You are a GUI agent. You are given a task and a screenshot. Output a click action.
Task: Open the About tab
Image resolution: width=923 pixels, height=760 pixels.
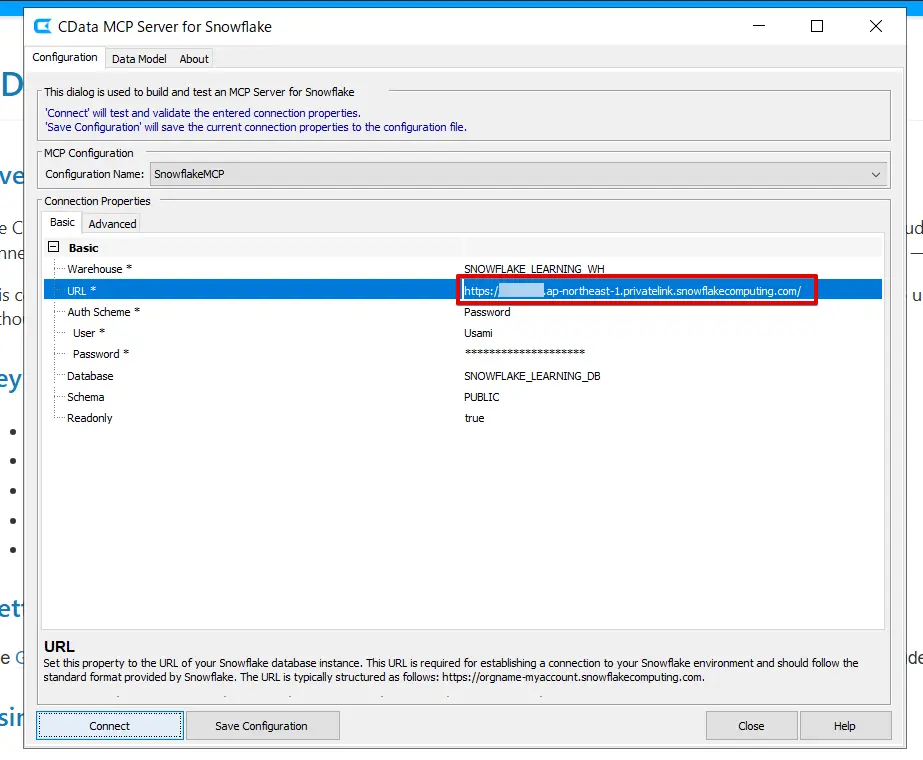click(x=193, y=58)
